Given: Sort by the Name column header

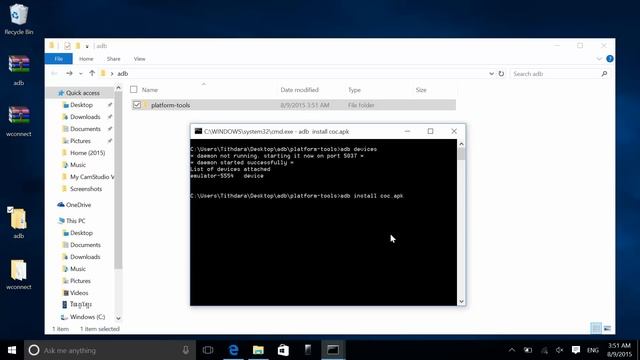Looking at the screenshot, I should pyautogui.click(x=150, y=90).
